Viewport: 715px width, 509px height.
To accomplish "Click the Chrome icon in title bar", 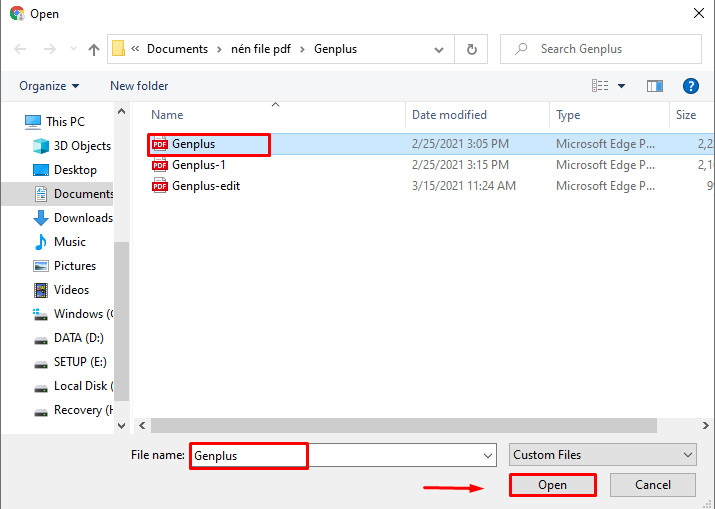I will click(17, 13).
